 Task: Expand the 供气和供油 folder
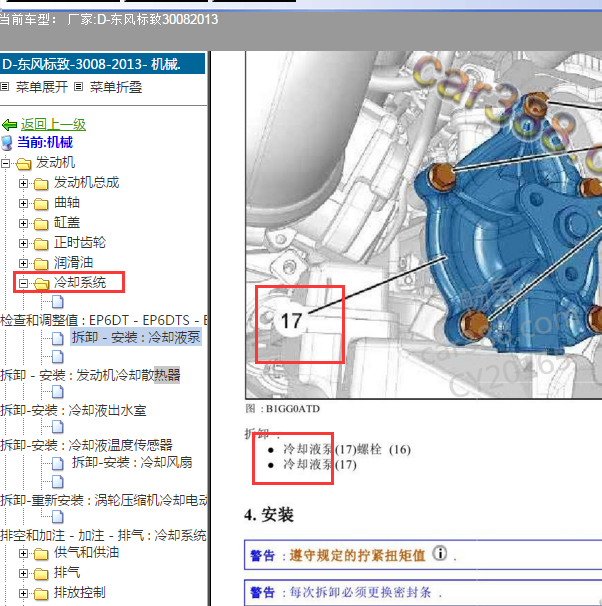coord(24,553)
